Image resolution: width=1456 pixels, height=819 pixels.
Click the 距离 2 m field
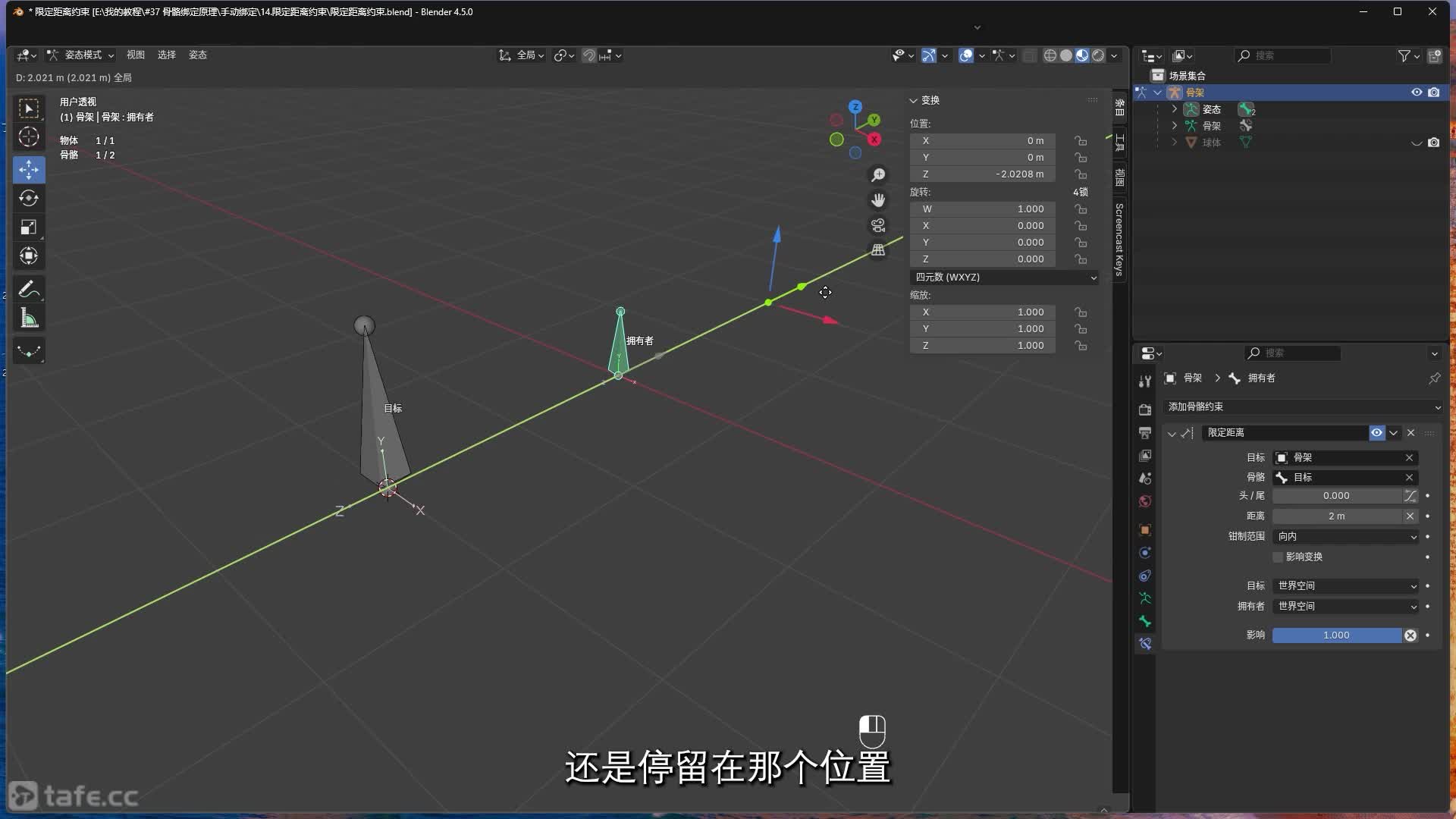pos(1336,516)
